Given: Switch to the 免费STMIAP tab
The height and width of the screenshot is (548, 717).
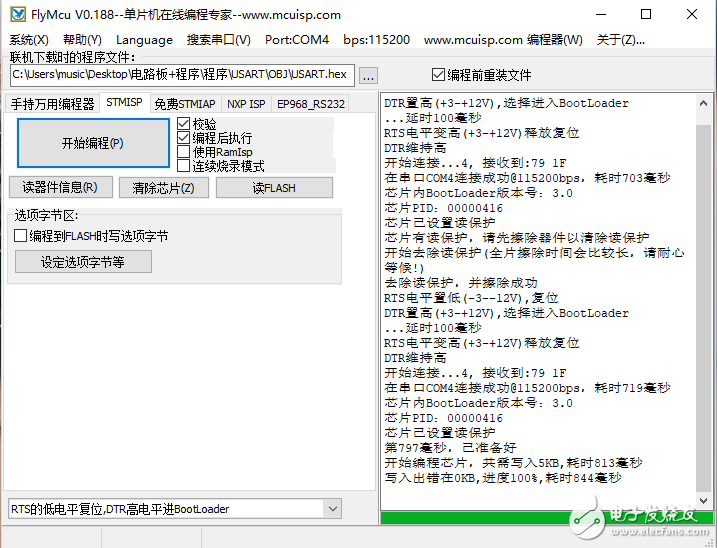Looking at the screenshot, I should (x=185, y=104).
